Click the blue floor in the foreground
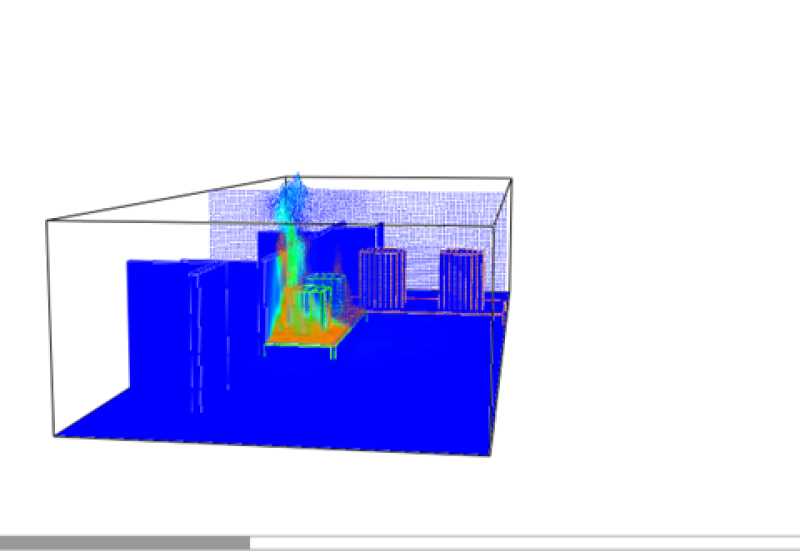This screenshot has width=800, height=551. 300,410
